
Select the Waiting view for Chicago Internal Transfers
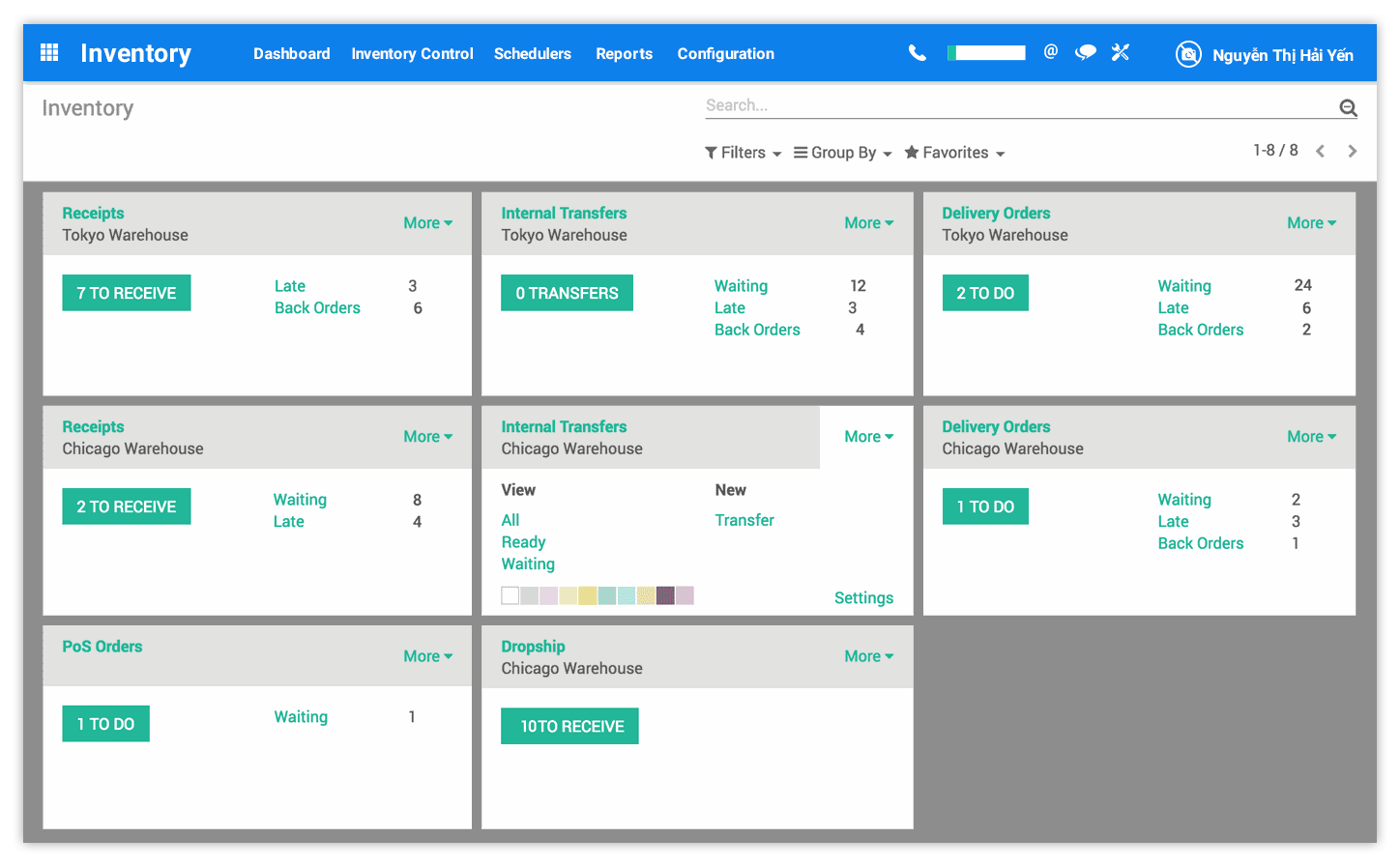point(528,564)
